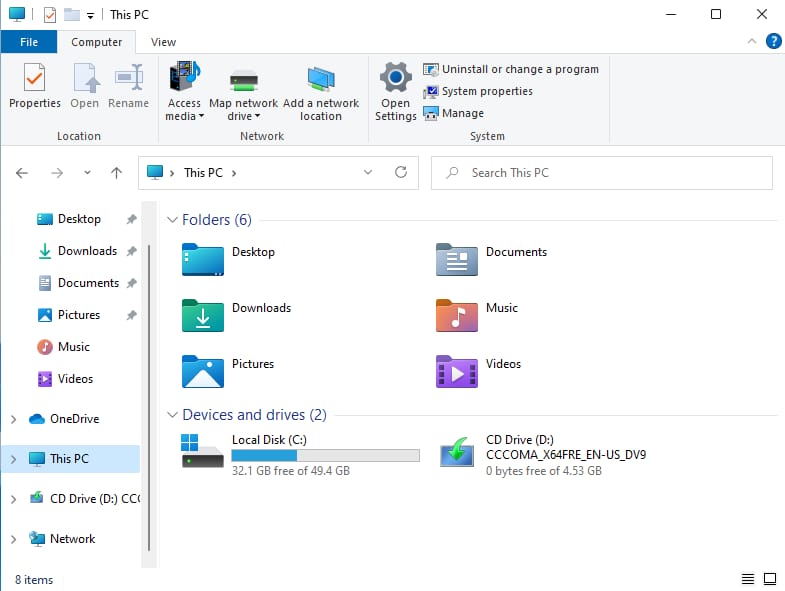The image size is (785, 591).
Task: Collapse the ribbon with the caret arrow
Action: [753, 42]
